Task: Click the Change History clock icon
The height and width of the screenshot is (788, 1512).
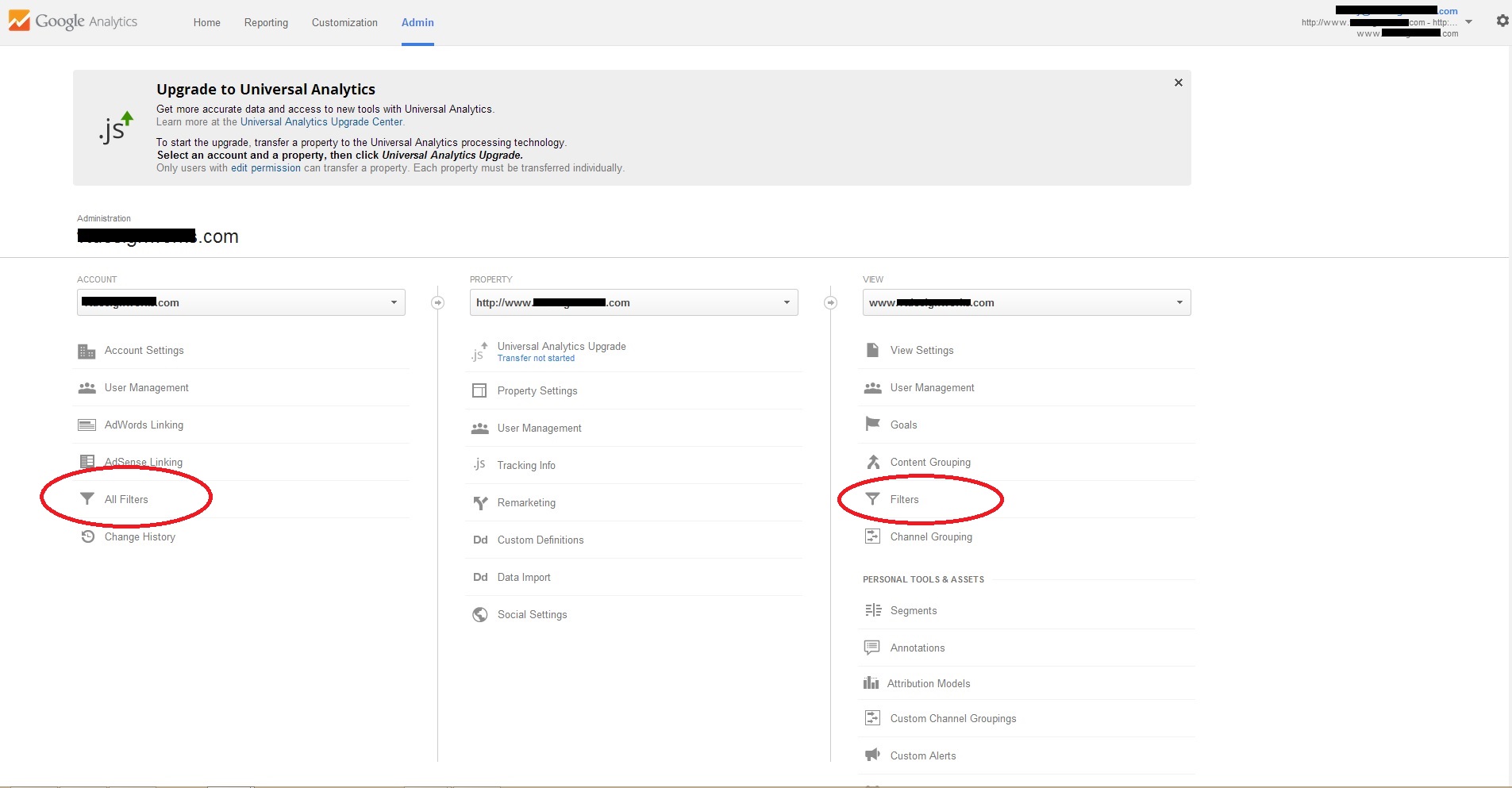Action: [88, 537]
